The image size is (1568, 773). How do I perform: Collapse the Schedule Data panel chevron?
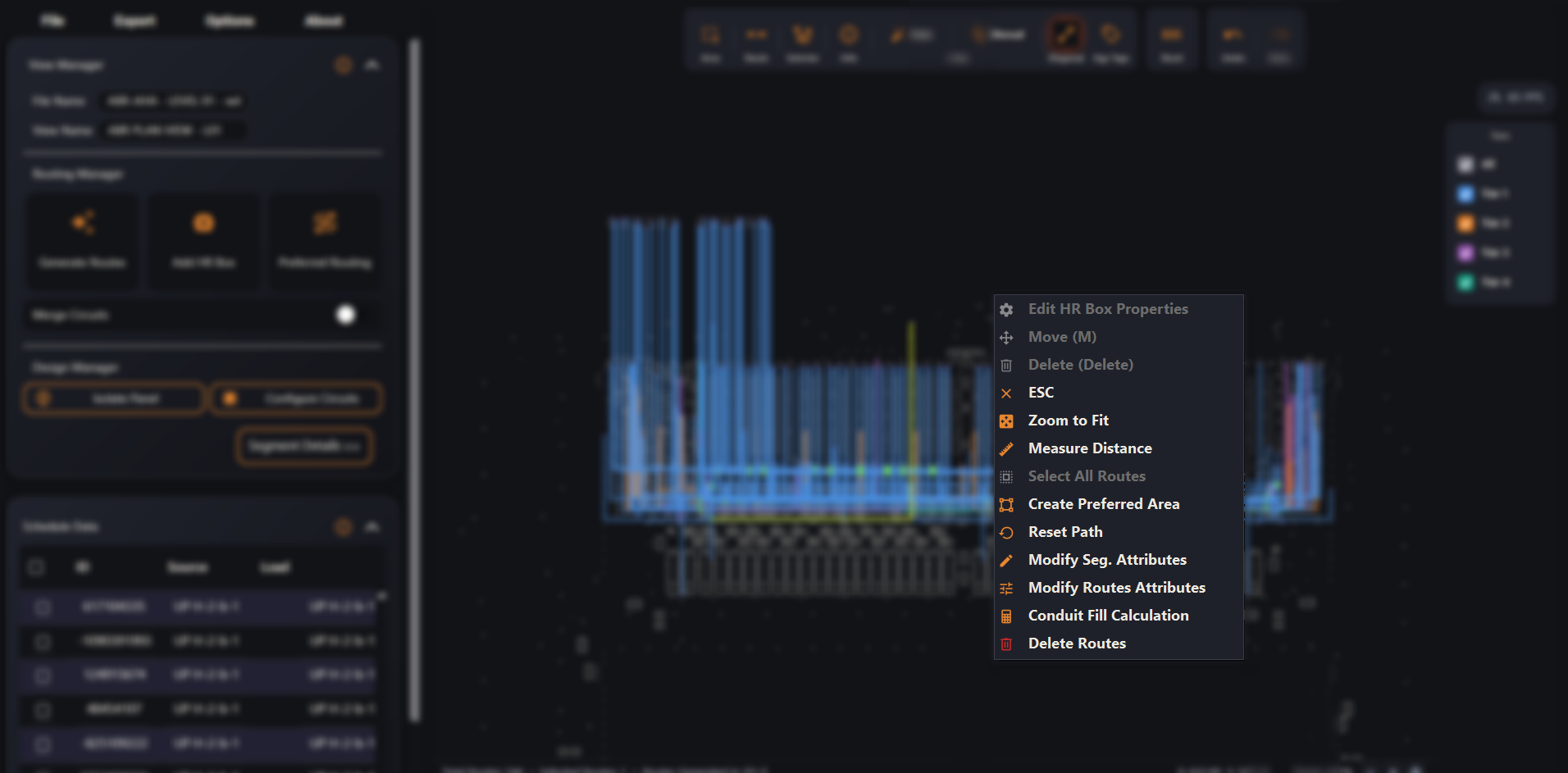tap(372, 526)
